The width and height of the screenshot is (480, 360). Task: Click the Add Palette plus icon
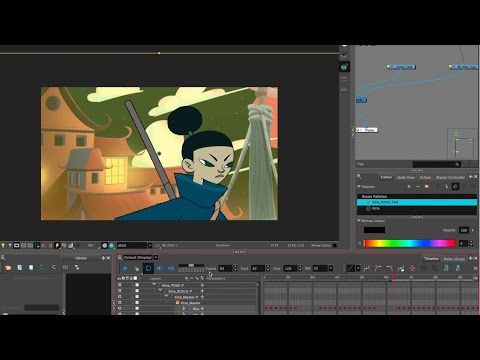pos(409,186)
